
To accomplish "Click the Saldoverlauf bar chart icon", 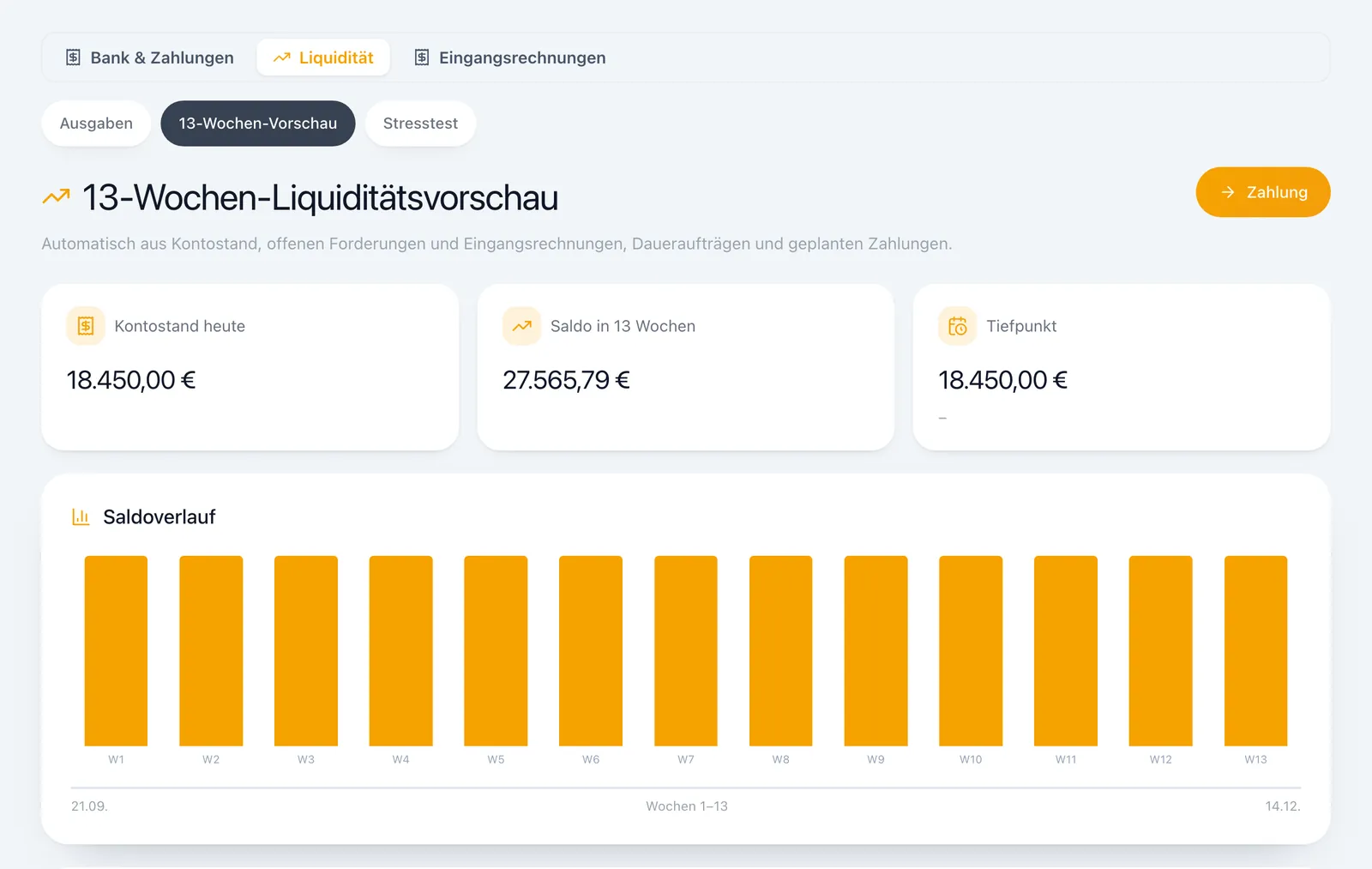I will (x=81, y=516).
